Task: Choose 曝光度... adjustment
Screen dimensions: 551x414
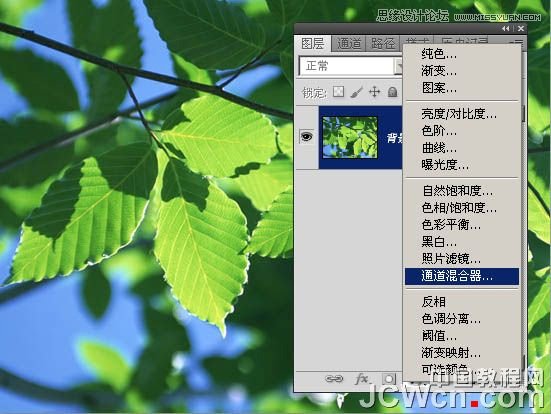Action: click(462, 164)
